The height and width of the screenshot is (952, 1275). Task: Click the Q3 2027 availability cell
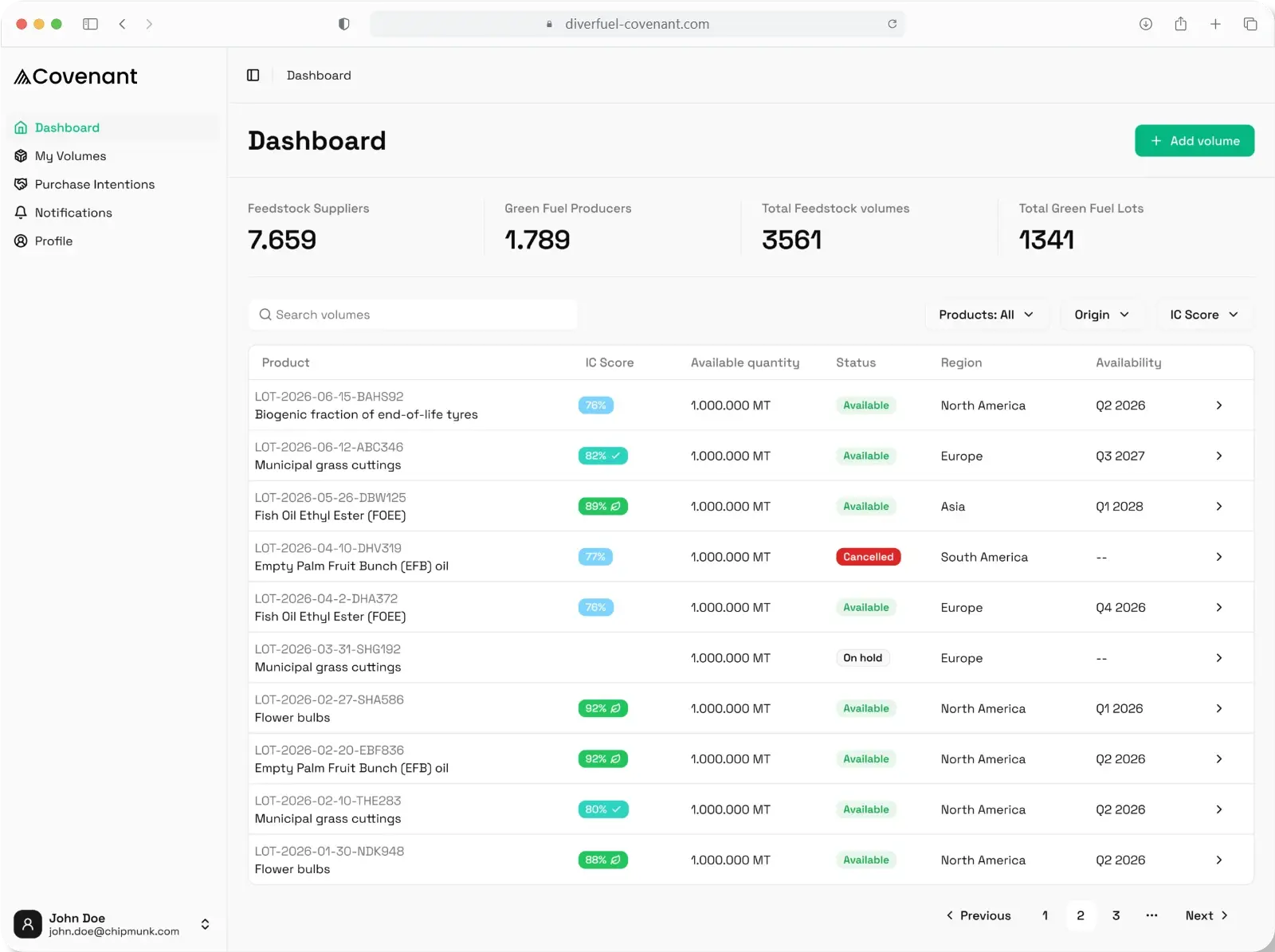pos(1120,456)
